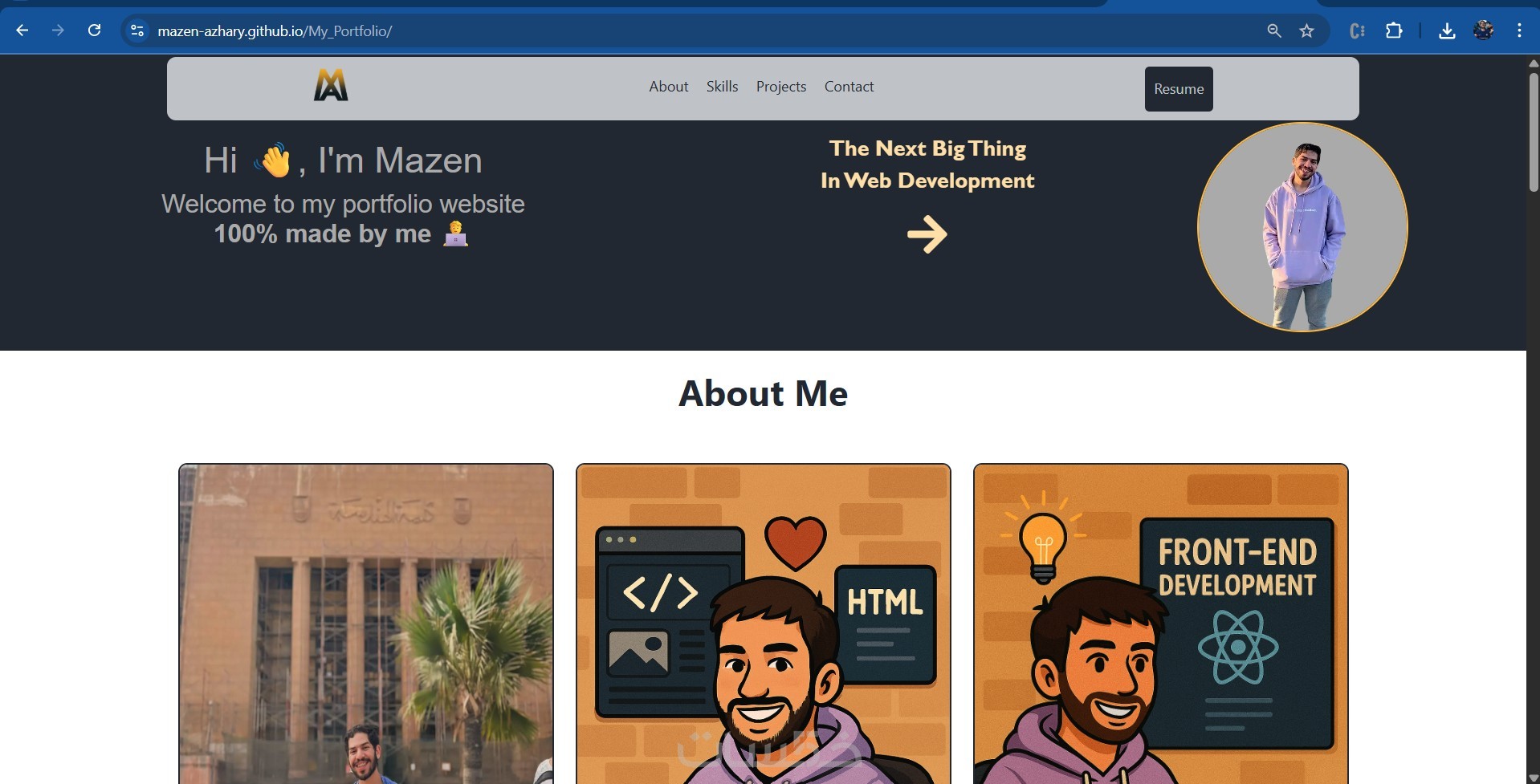The width and height of the screenshot is (1540, 784).
Task: Open the downloads icon
Action: (1447, 30)
